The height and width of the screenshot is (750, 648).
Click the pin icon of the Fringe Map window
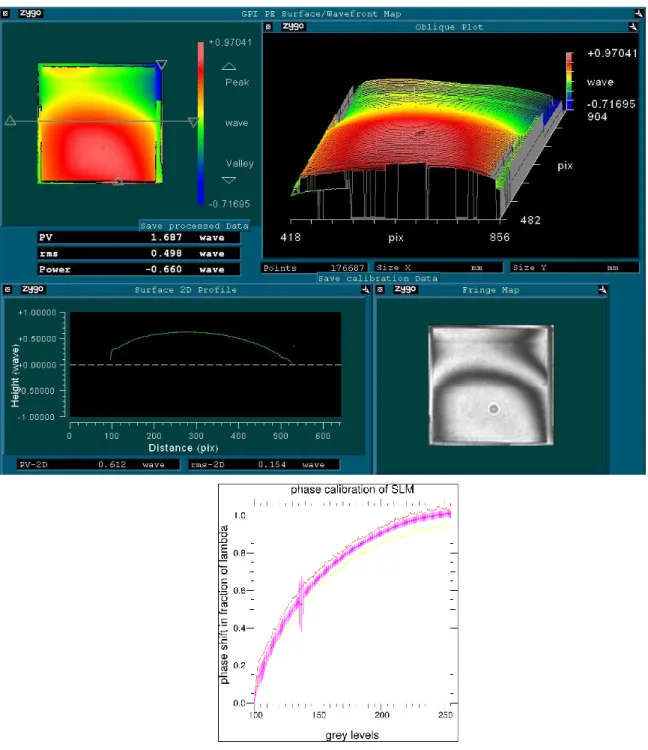(603, 289)
